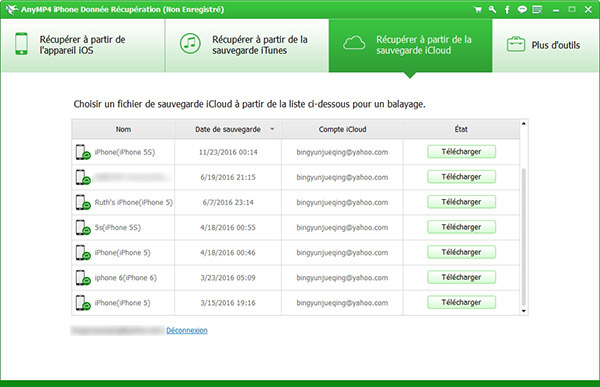Switch to the sauvegarde iTunes tab
Viewport: 600px width, 387px height.
[x=247, y=45]
